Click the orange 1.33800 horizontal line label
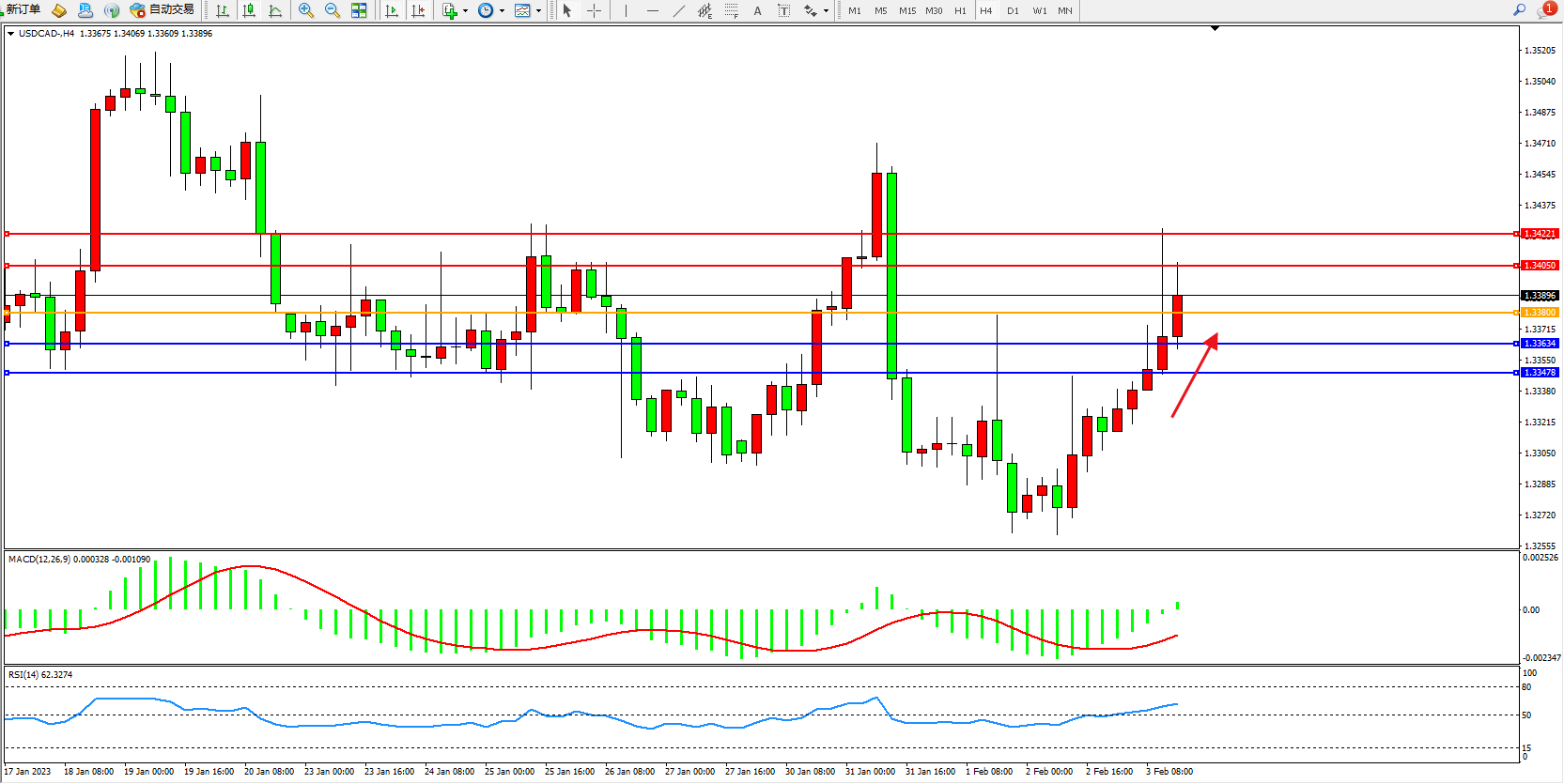1564x784 pixels. [x=1539, y=313]
